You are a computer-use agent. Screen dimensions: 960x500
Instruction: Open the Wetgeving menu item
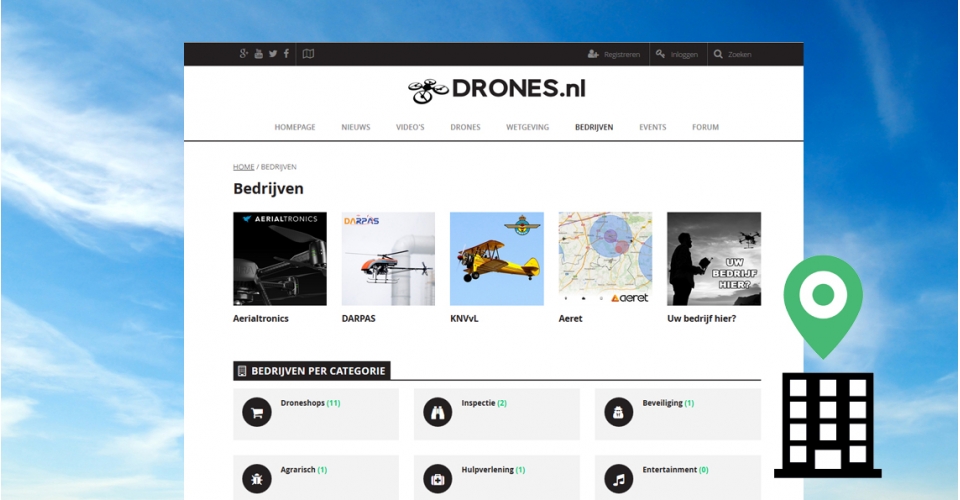(x=527, y=127)
